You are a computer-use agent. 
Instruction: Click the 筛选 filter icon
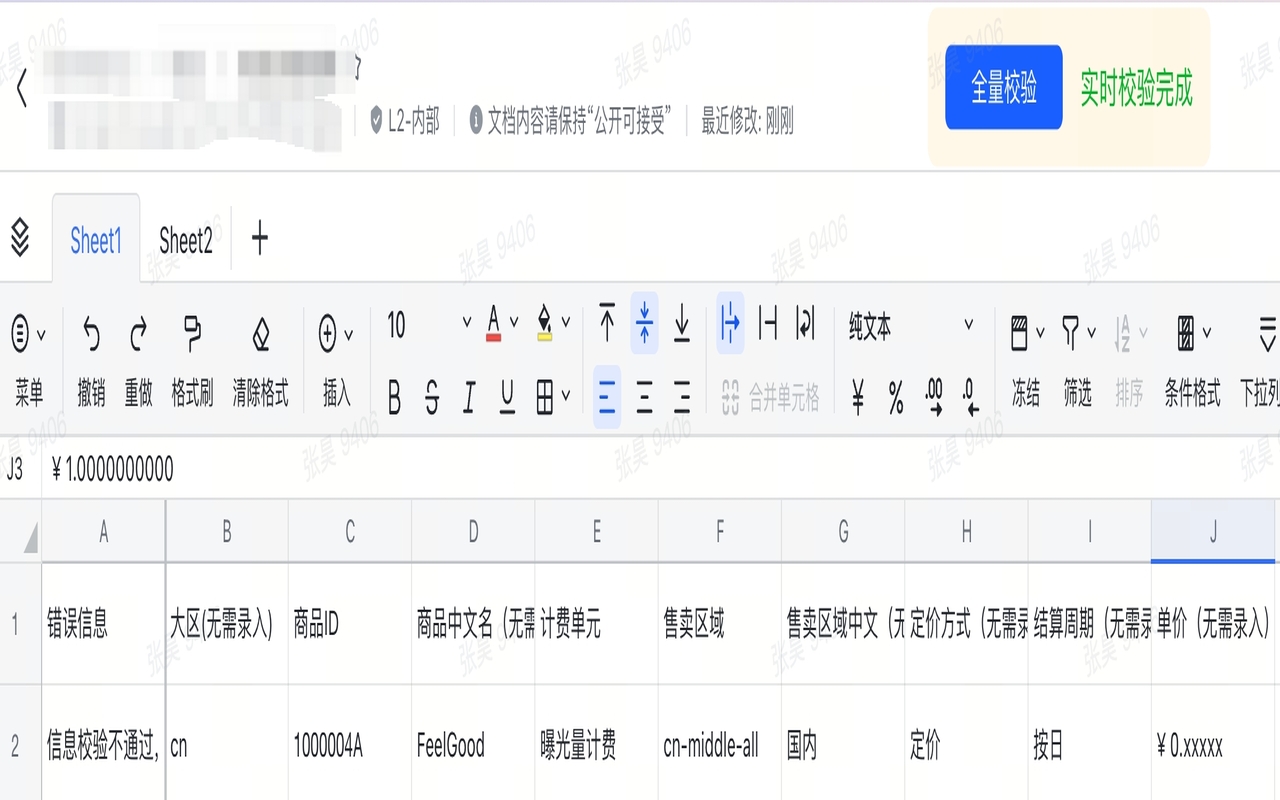tap(1071, 335)
